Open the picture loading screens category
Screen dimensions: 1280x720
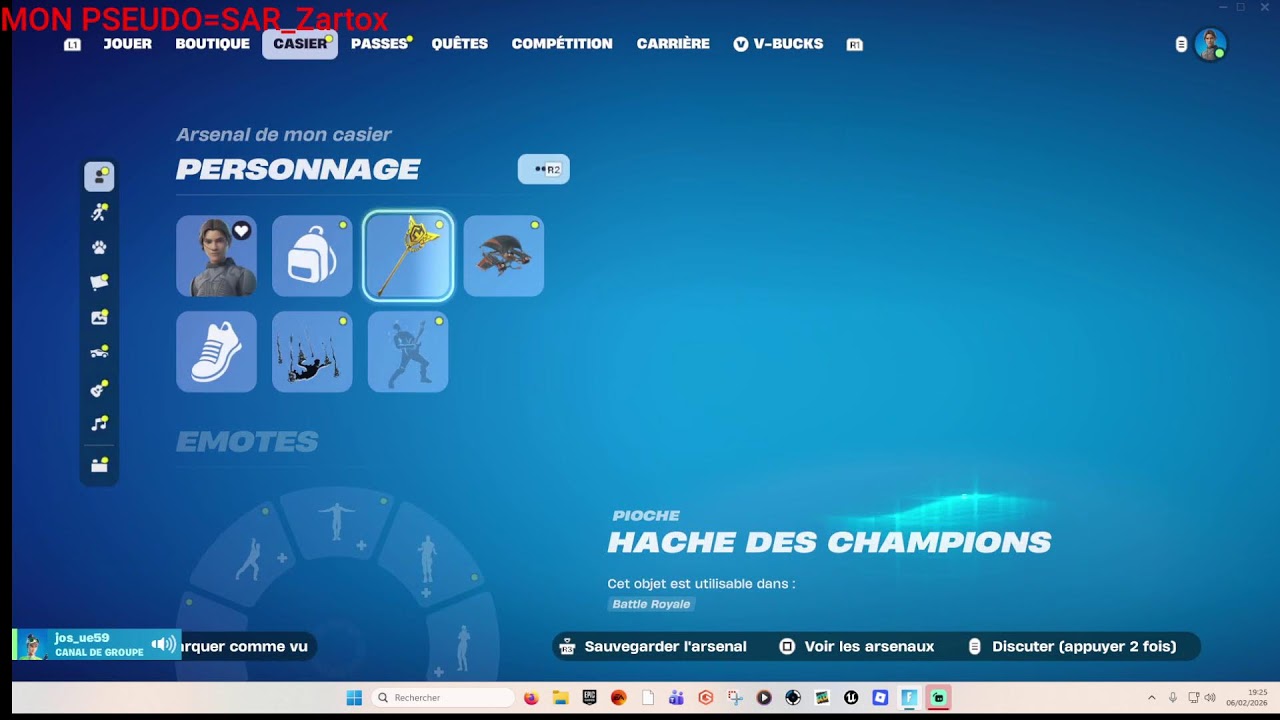99,317
